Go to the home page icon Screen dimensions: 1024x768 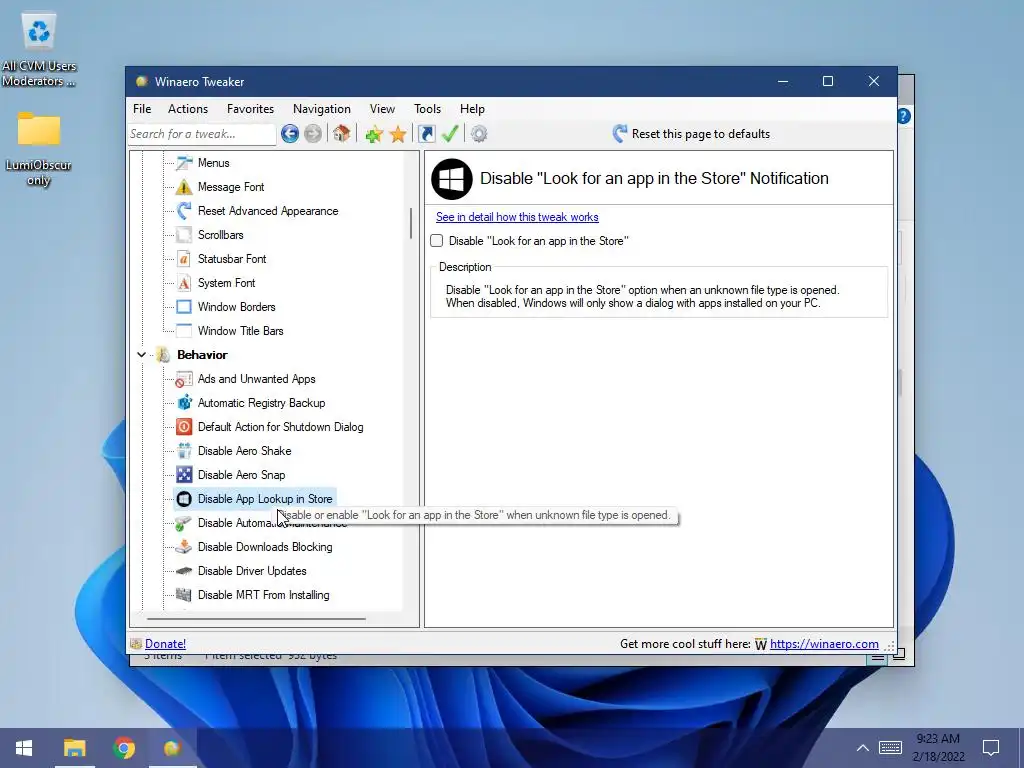(342, 134)
